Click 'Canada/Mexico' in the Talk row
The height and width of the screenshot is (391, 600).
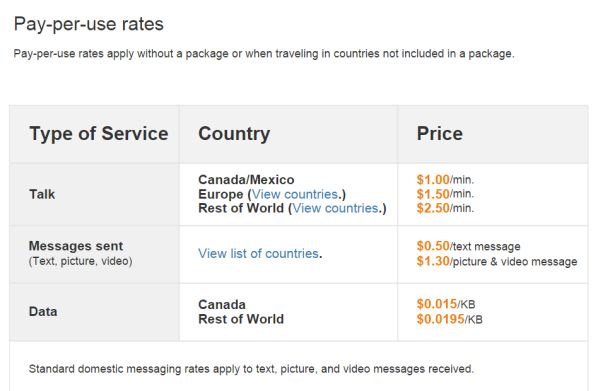(246, 179)
